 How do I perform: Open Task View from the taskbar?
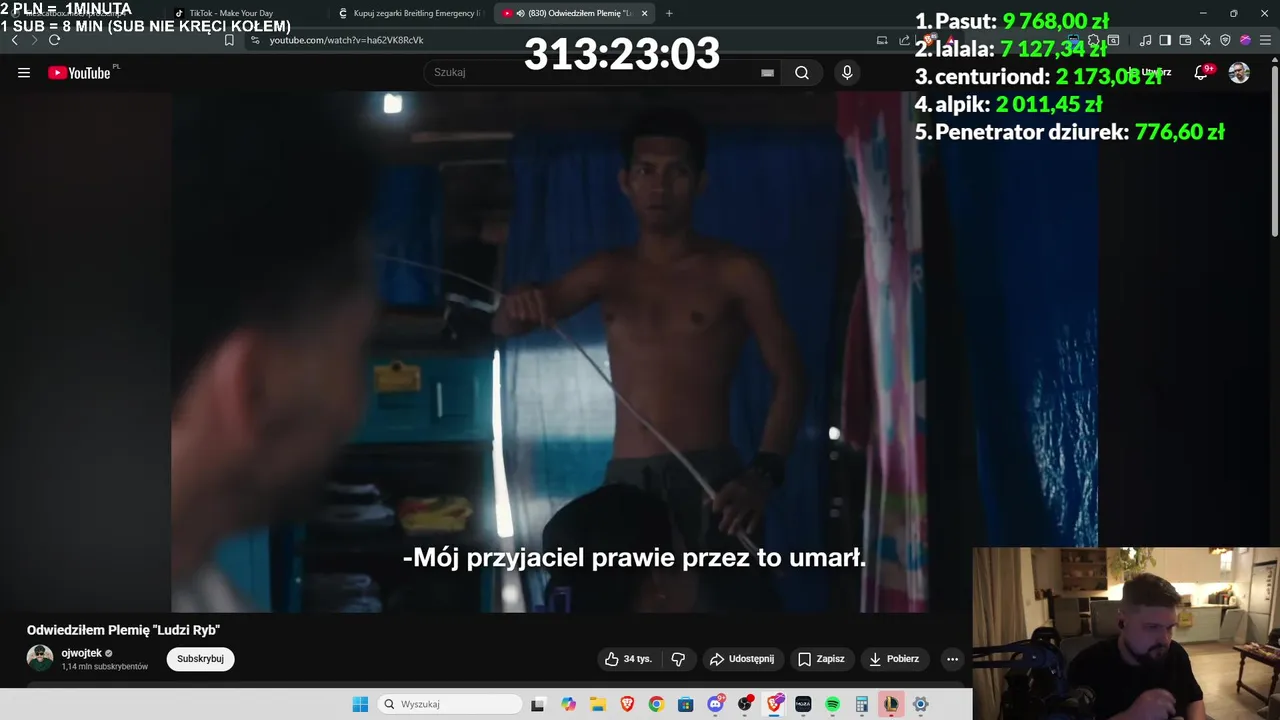pyautogui.click(x=538, y=704)
